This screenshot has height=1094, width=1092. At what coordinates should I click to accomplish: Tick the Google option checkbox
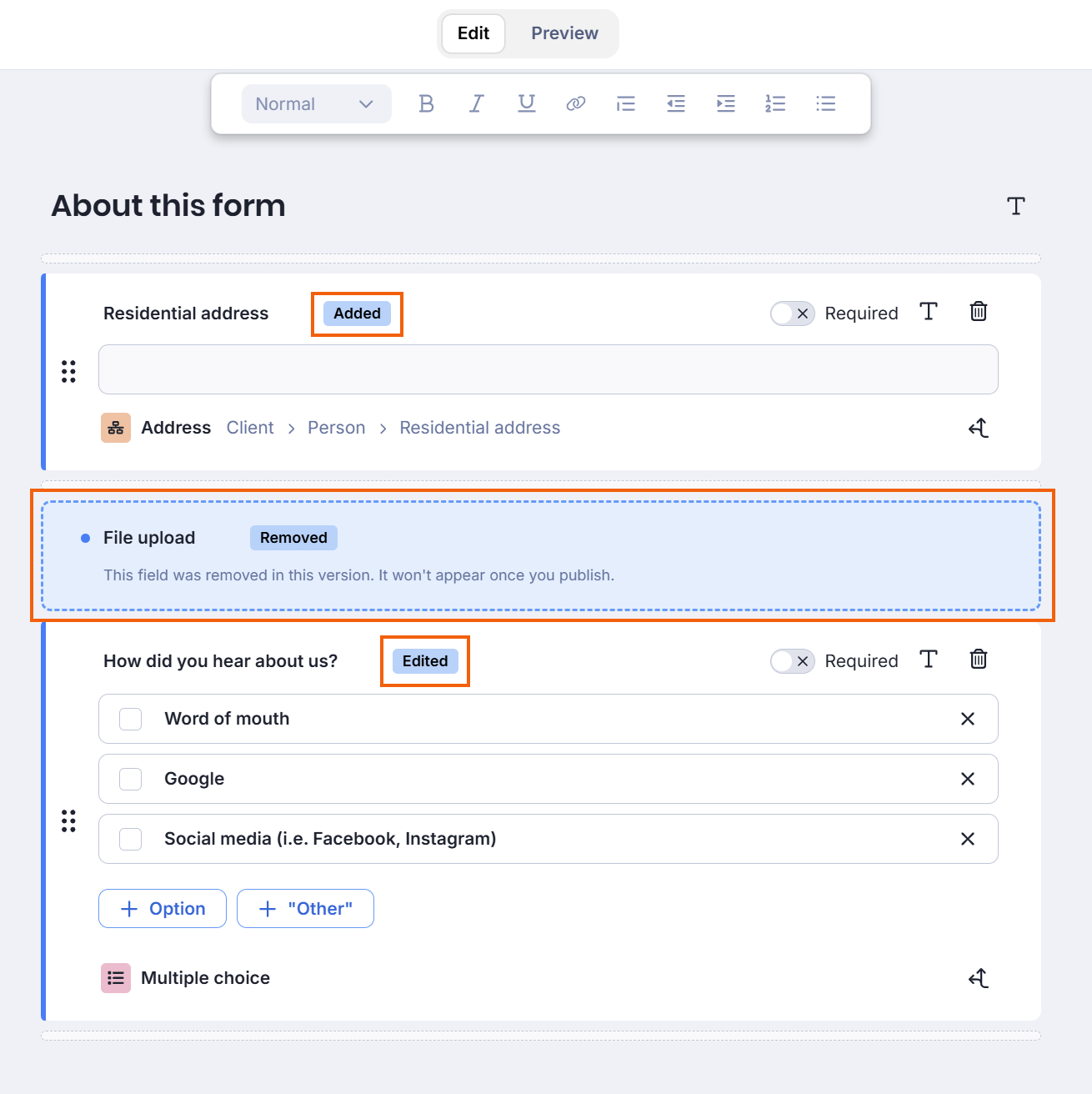tap(131, 779)
